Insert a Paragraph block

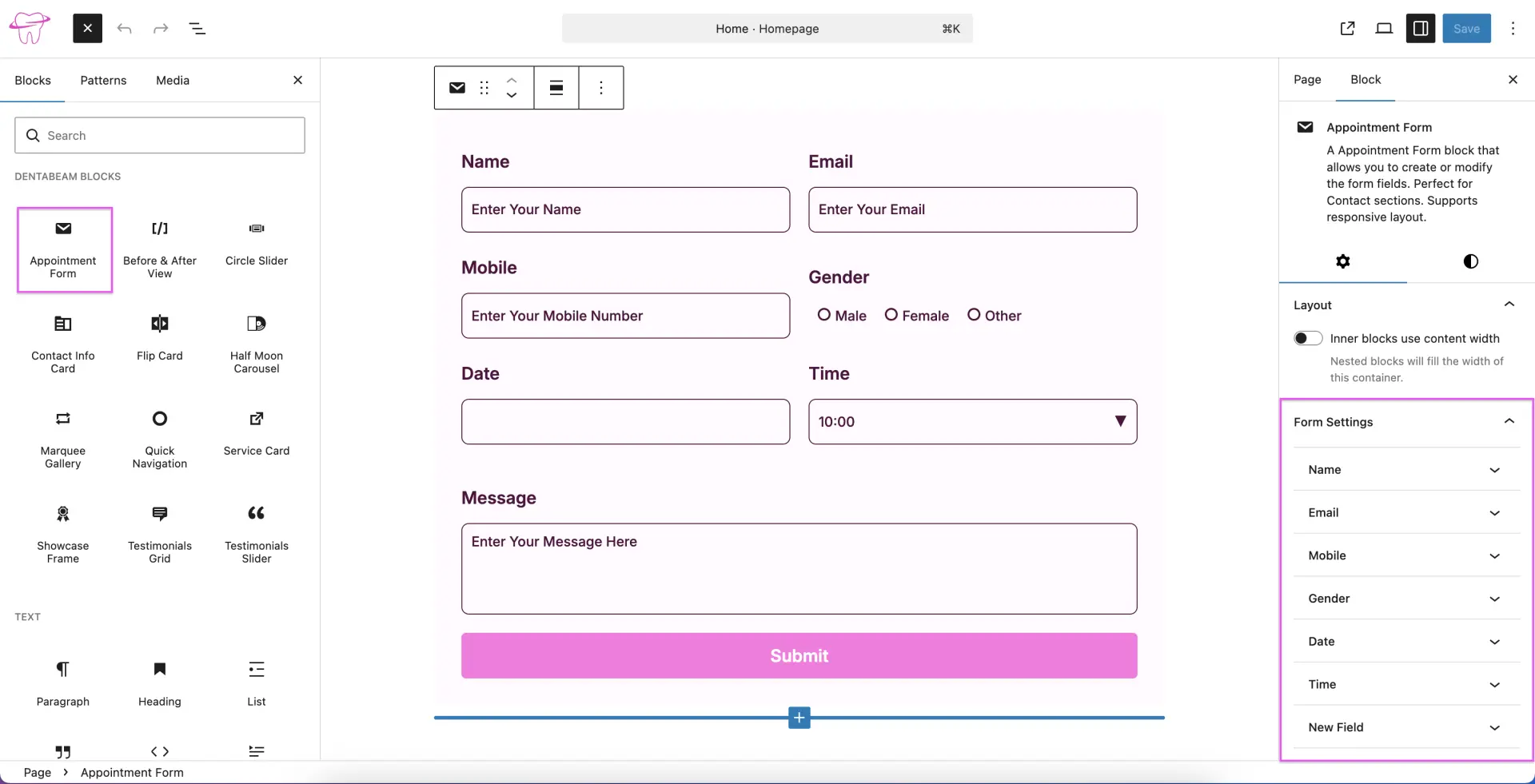(63, 684)
